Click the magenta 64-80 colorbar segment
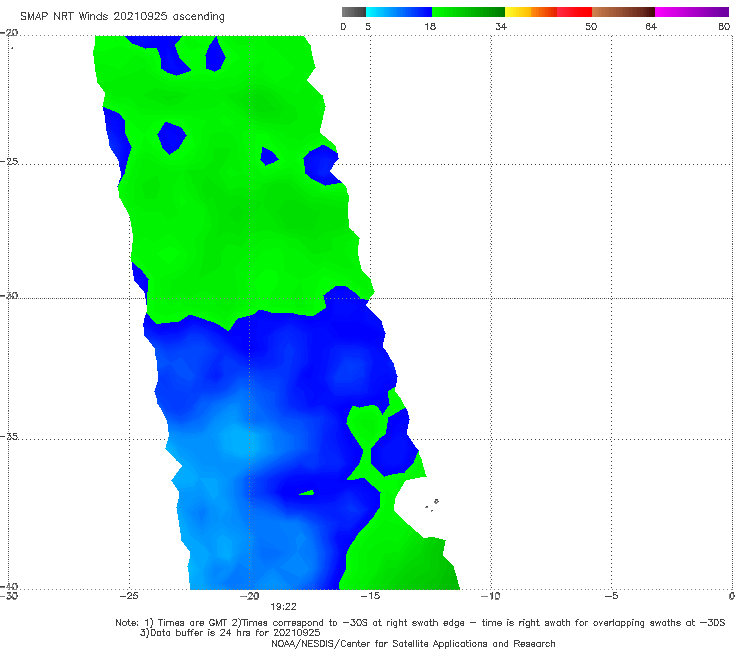This screenshot has width=740, height=650. pyautogui.click(x=692, y=12)
